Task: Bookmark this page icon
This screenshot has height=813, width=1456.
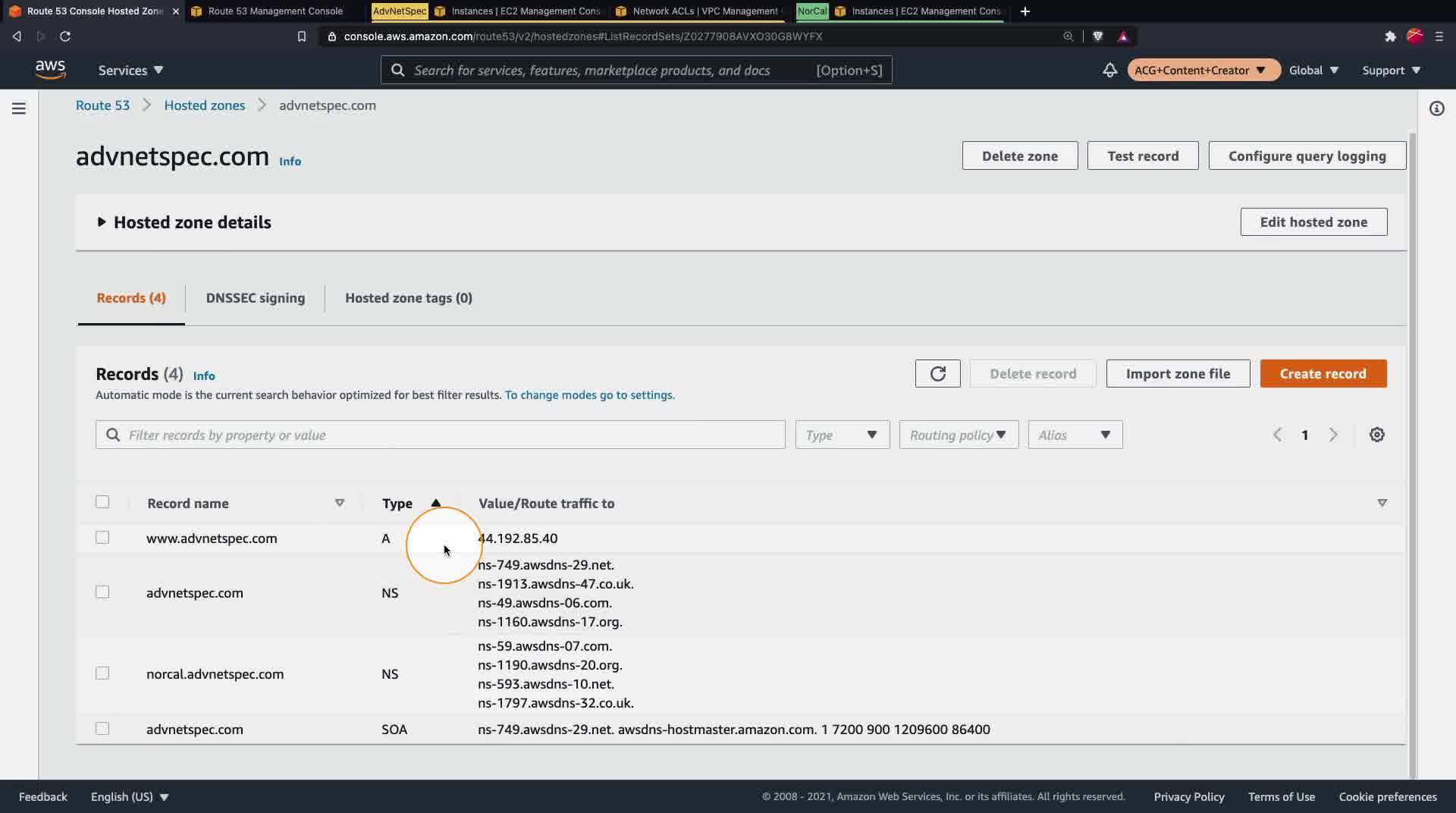Action: [302, 36]
